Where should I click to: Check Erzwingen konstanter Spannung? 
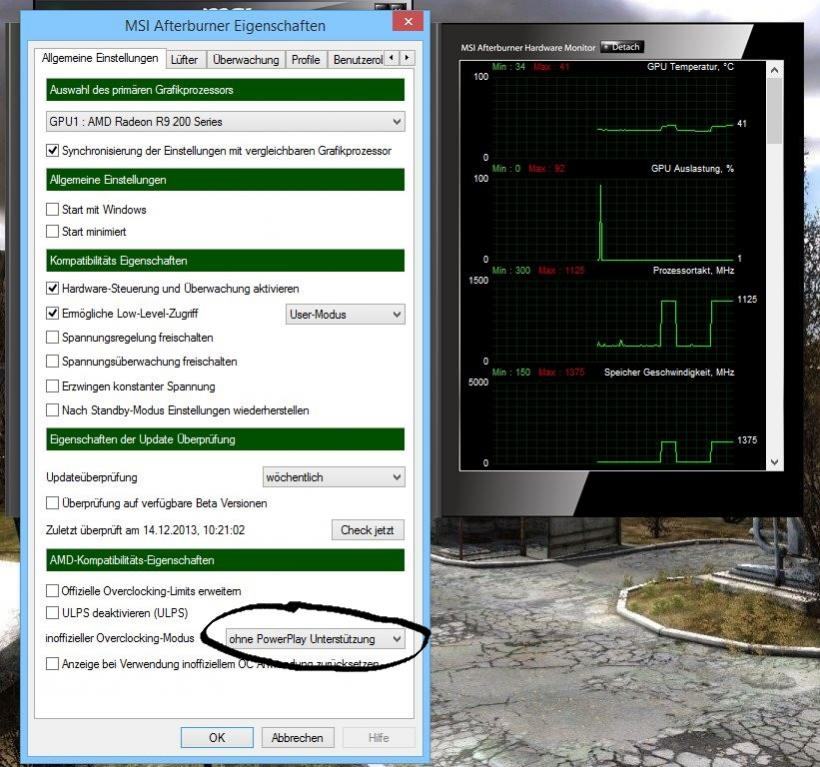point(52,386)
